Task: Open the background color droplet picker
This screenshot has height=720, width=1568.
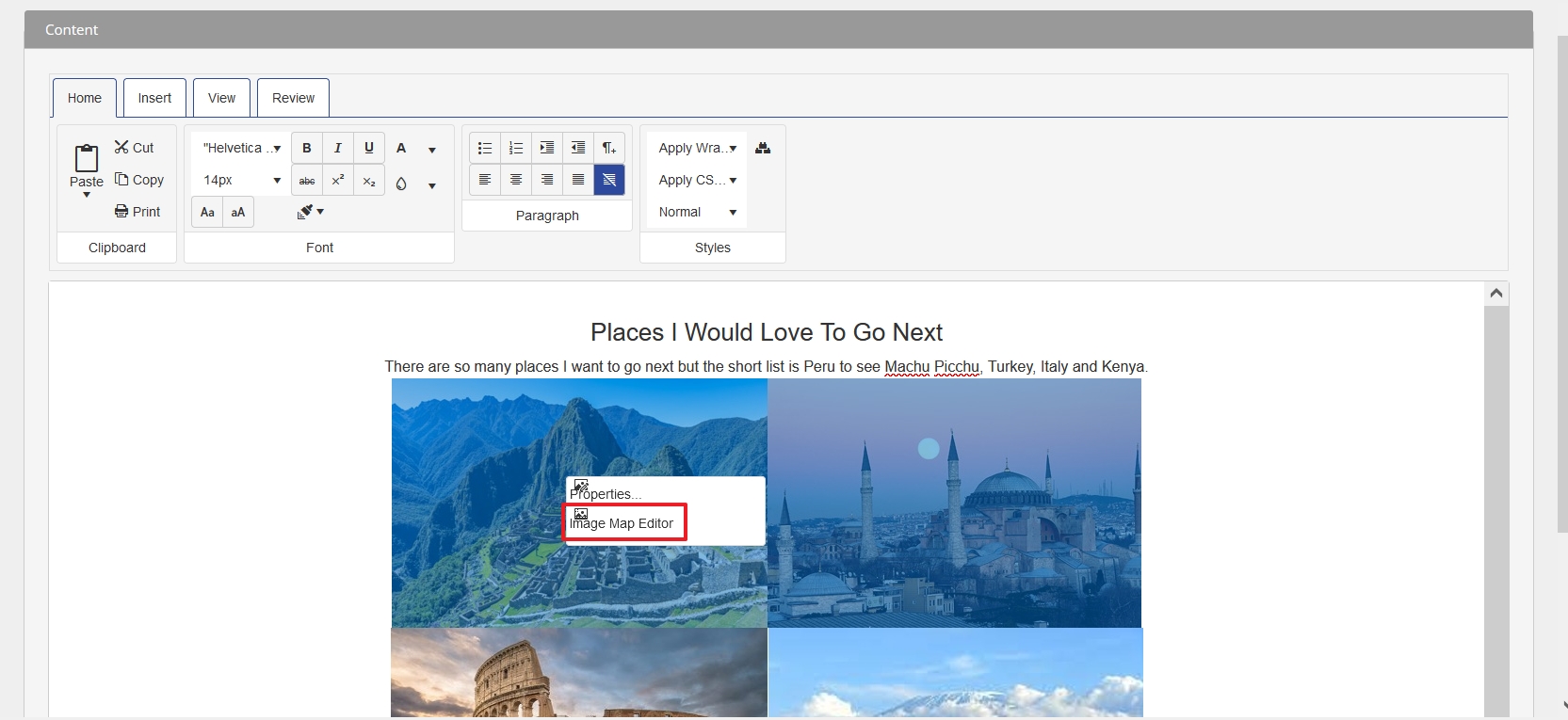Action: (401, 184)
